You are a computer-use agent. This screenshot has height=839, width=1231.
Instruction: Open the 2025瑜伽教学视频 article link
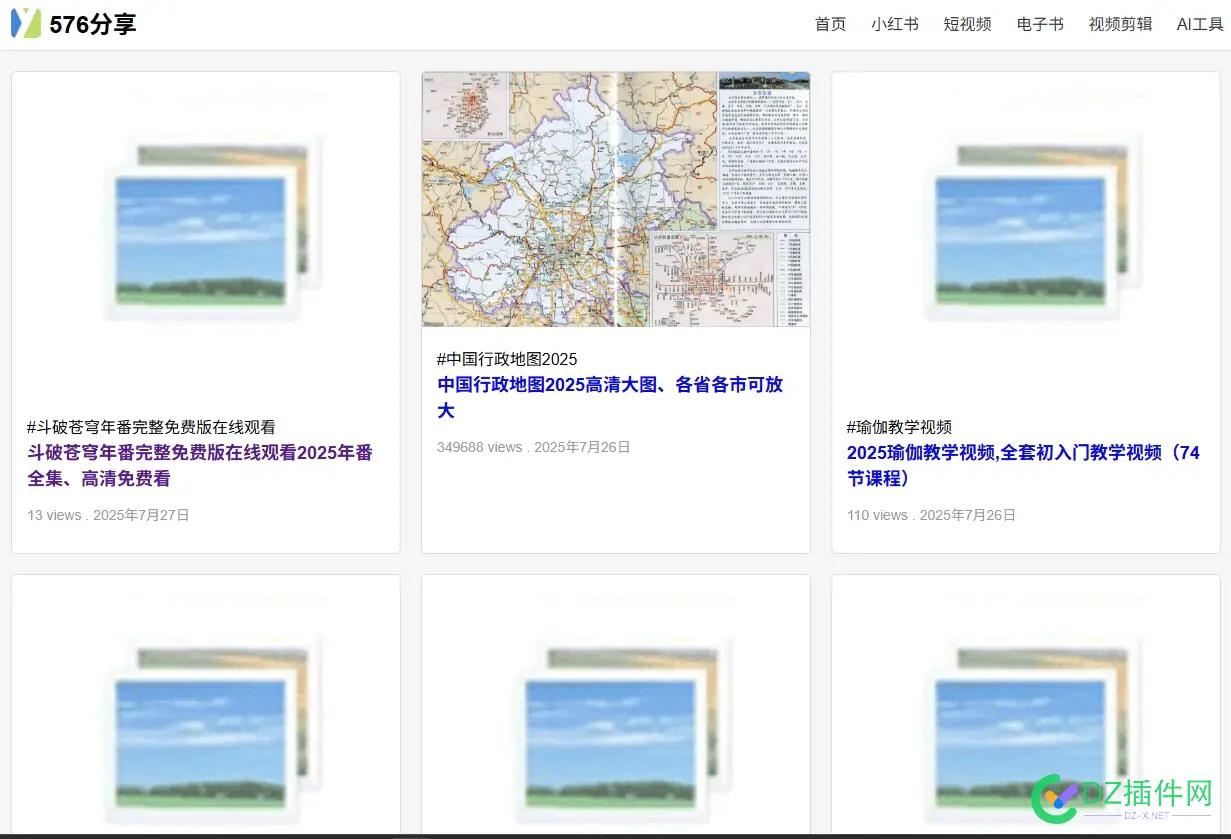1022,465
